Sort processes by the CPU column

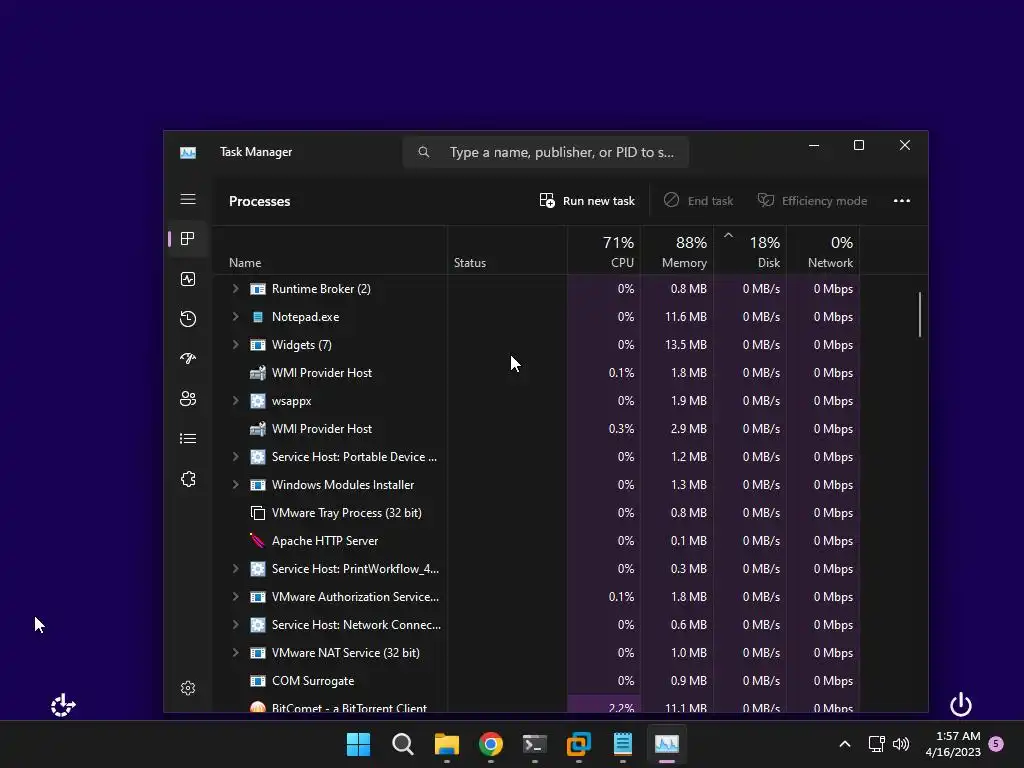coord(604,250)
